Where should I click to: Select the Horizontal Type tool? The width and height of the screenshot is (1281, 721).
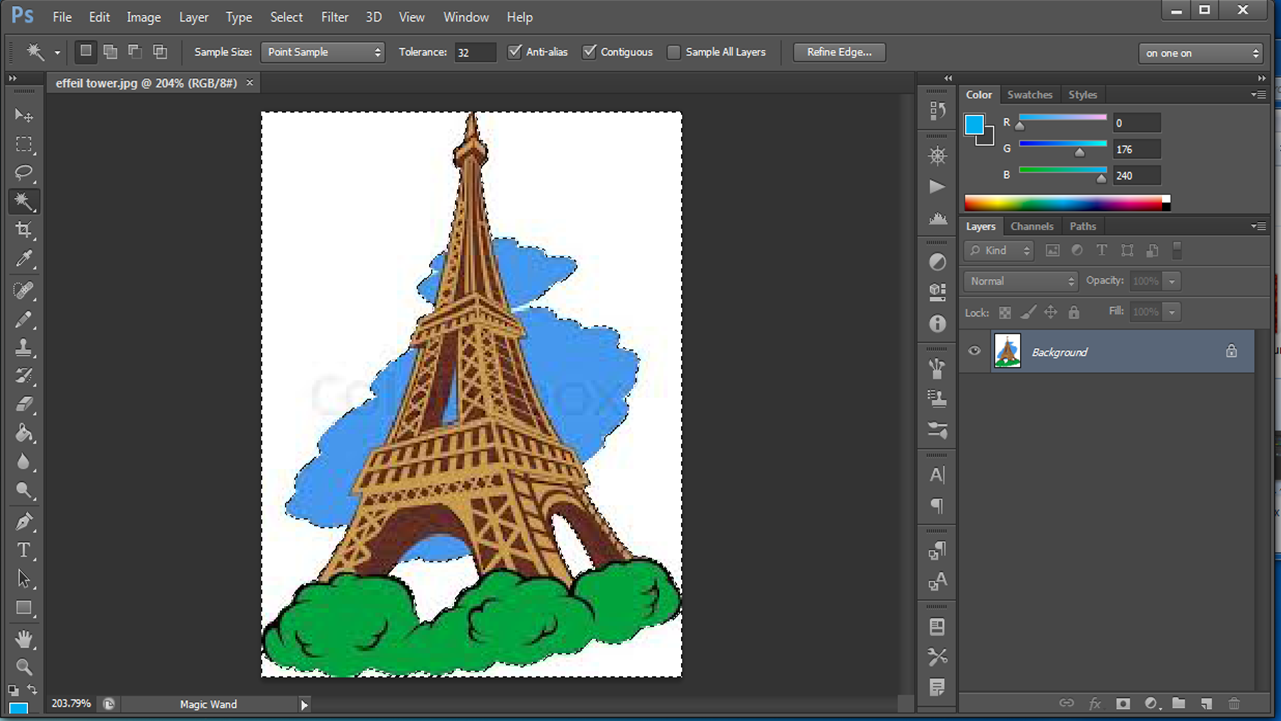24,549
